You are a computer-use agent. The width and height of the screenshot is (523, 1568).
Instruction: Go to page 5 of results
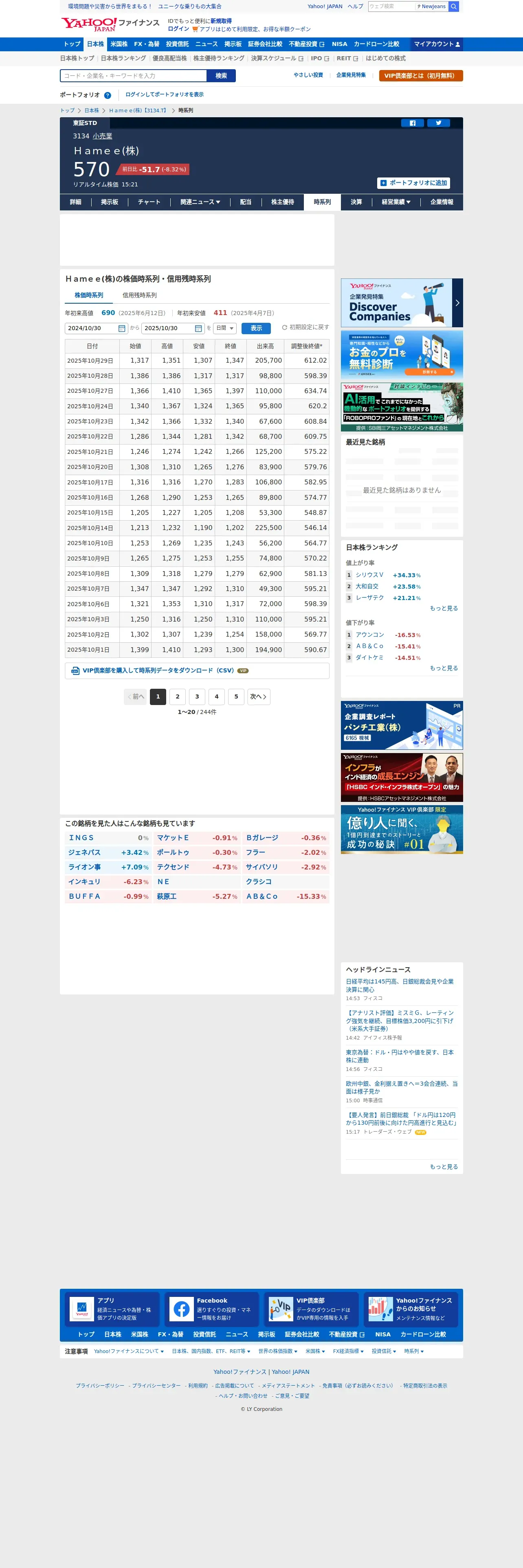pos(236,696)
